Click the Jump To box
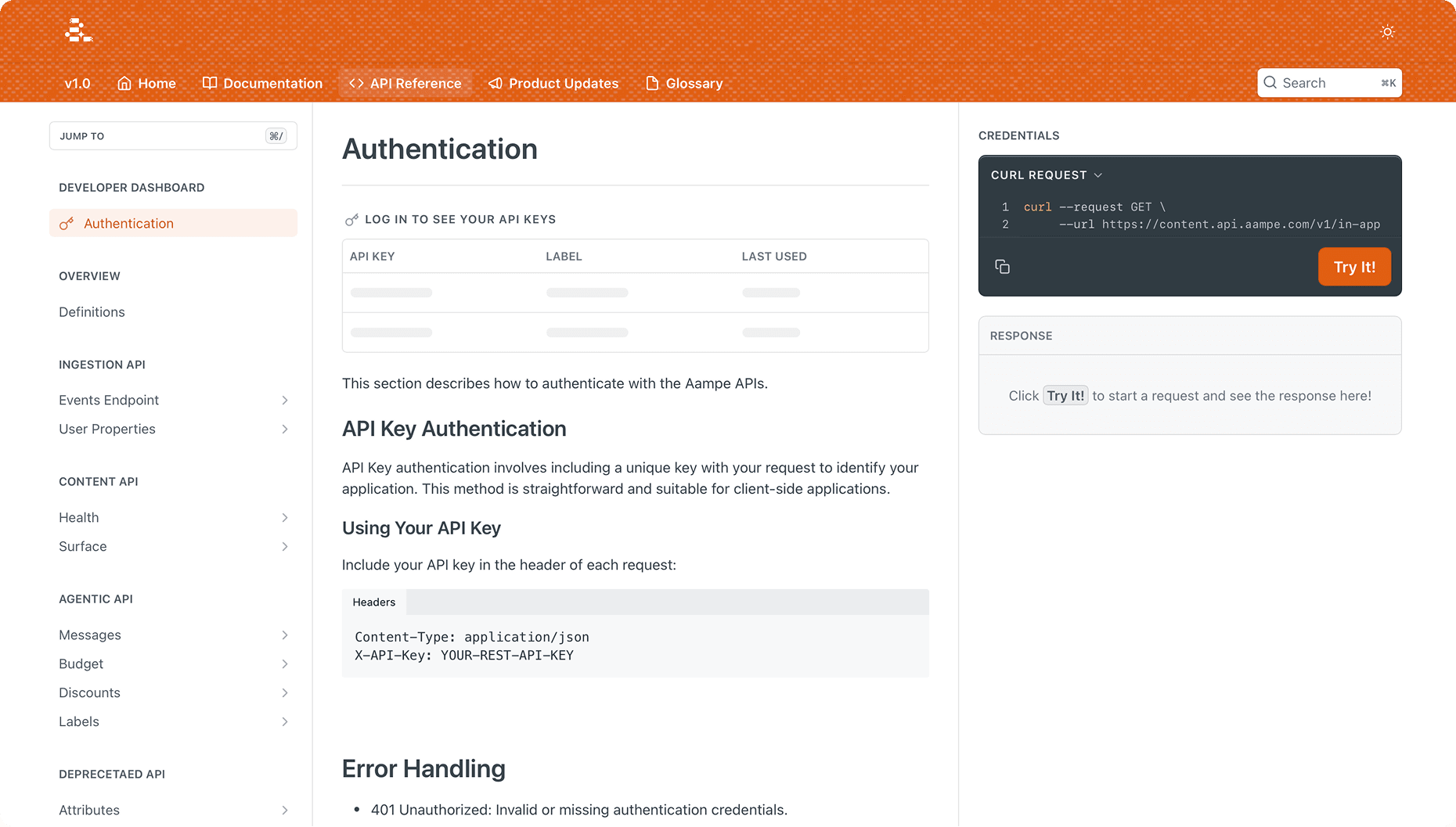This screenshot has width=1456, height=827. pos(173,136)
